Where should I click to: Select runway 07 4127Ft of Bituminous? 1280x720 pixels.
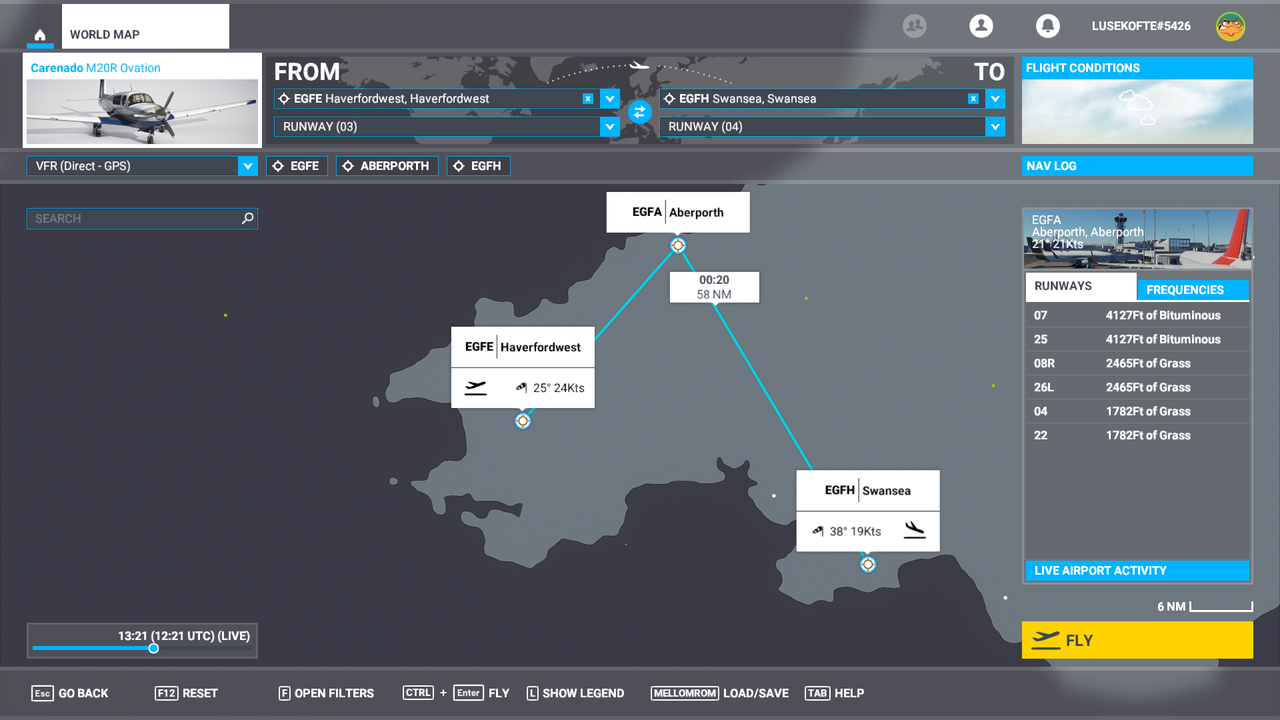point(1137,315)
